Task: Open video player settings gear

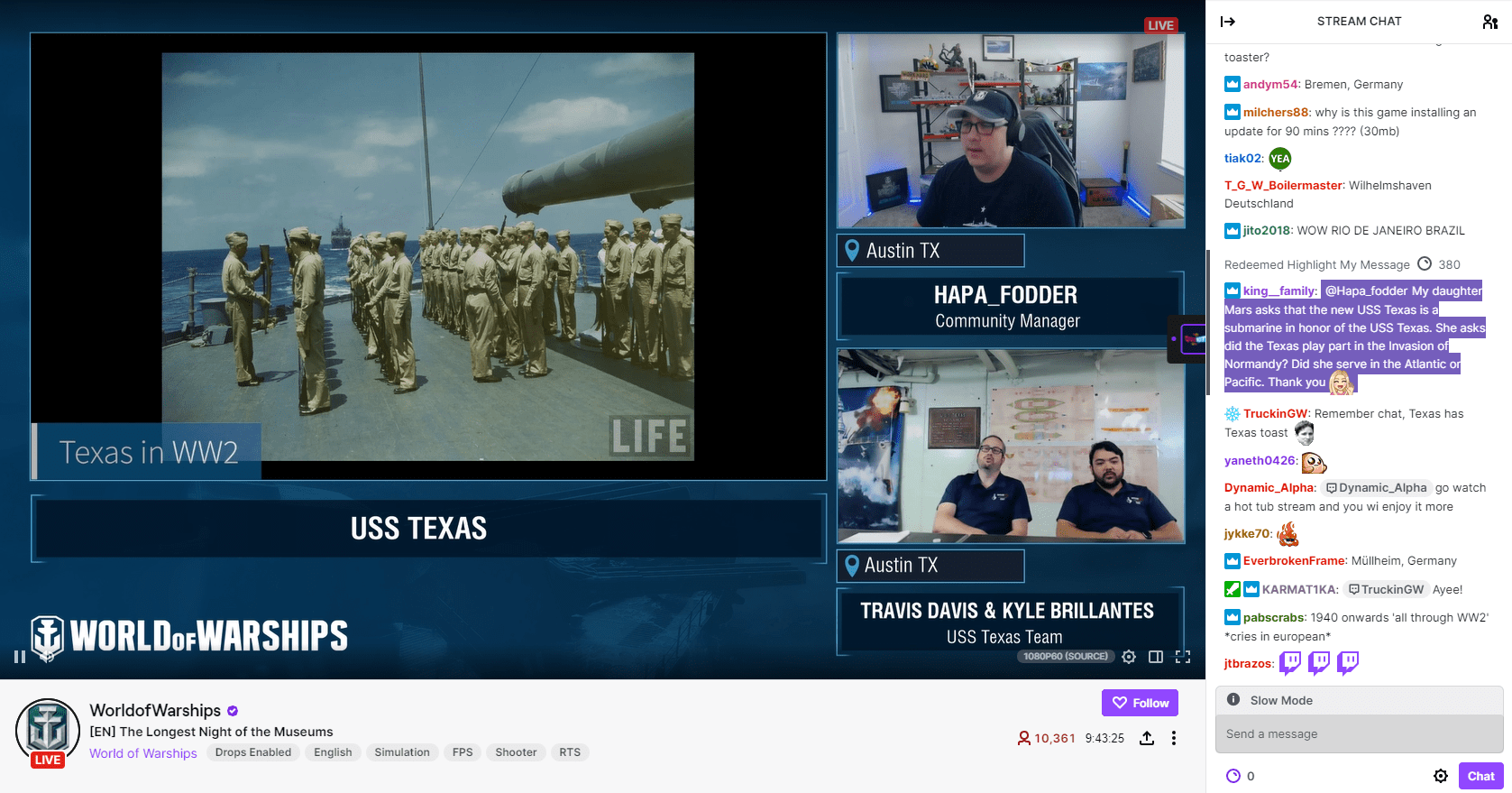Action: click(x=1129, y=657)
